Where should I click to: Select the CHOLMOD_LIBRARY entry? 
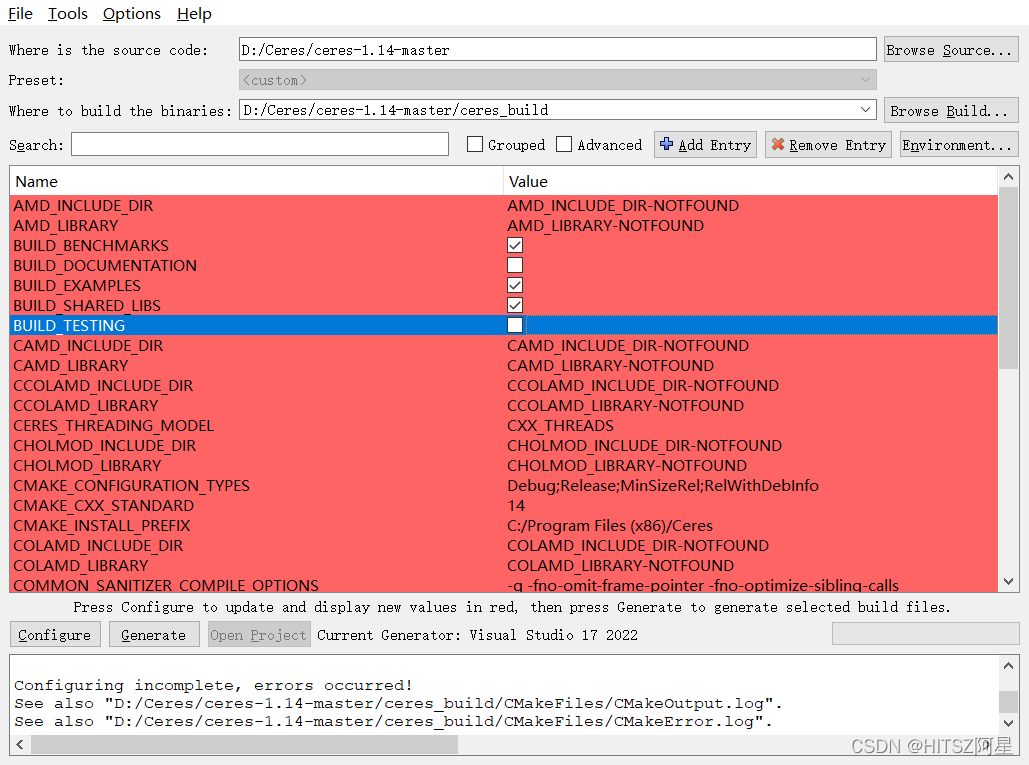pos(87,466)
